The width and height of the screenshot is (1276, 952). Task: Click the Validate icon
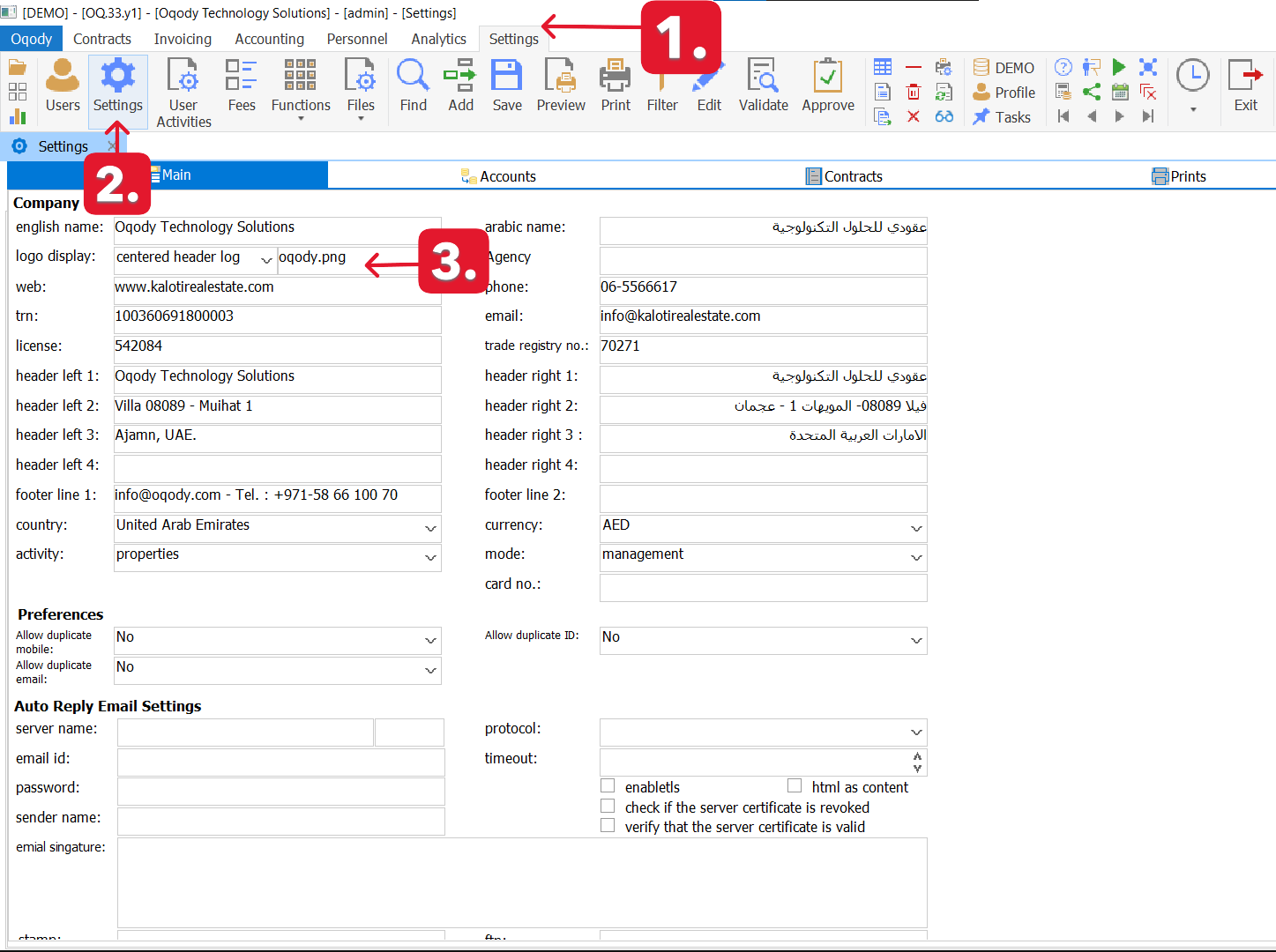pyautogui.click(x=763, y=86)
